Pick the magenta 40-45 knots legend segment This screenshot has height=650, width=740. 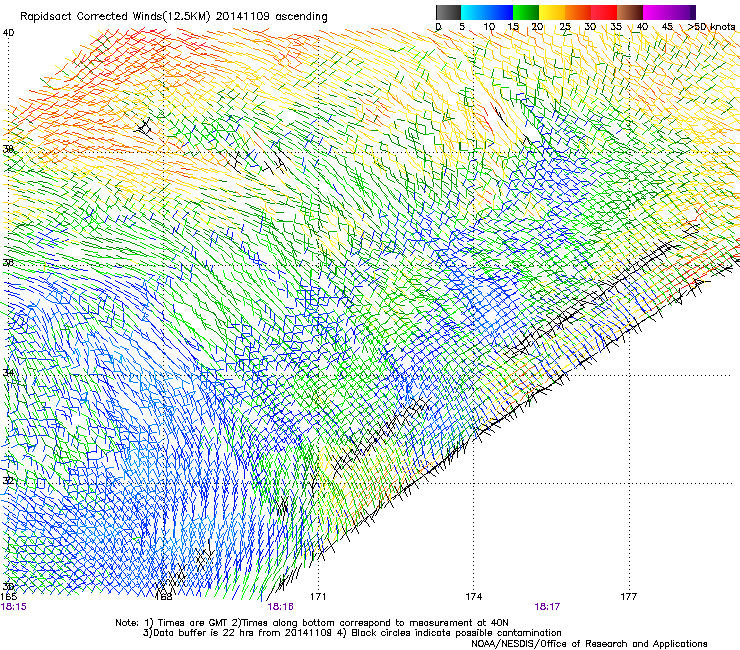point(656,12)
